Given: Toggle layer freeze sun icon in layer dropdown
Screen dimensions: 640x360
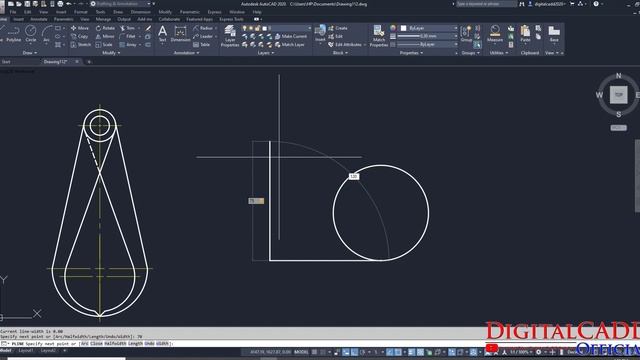Looking at the screenshot, I should pyautogui.click(x=251, y=28).
